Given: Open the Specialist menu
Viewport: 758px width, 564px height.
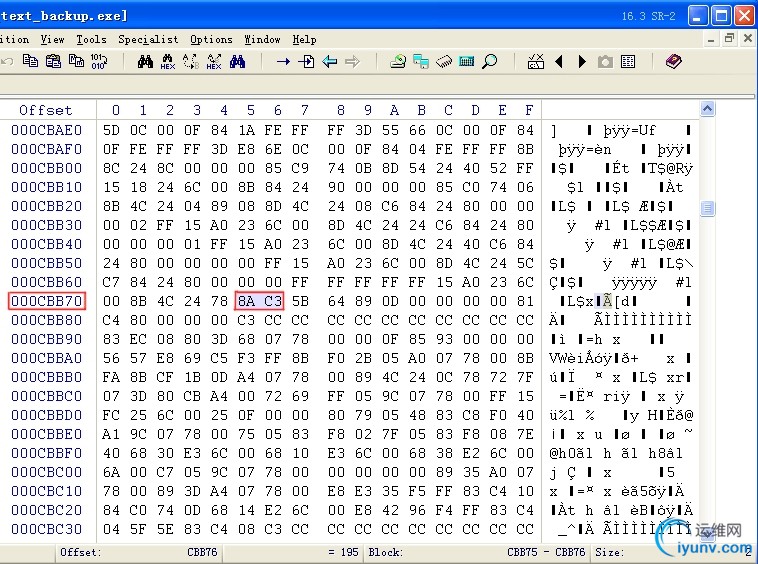Looking at the screenshot, I should coord(148,40).
